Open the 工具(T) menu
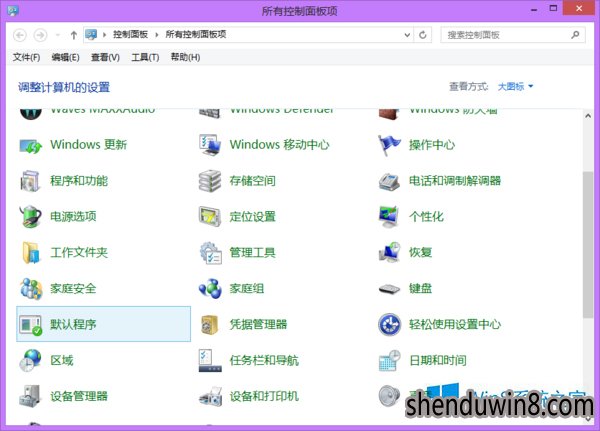The height and width of the screenshot is (431, 600). click(145, 57)
